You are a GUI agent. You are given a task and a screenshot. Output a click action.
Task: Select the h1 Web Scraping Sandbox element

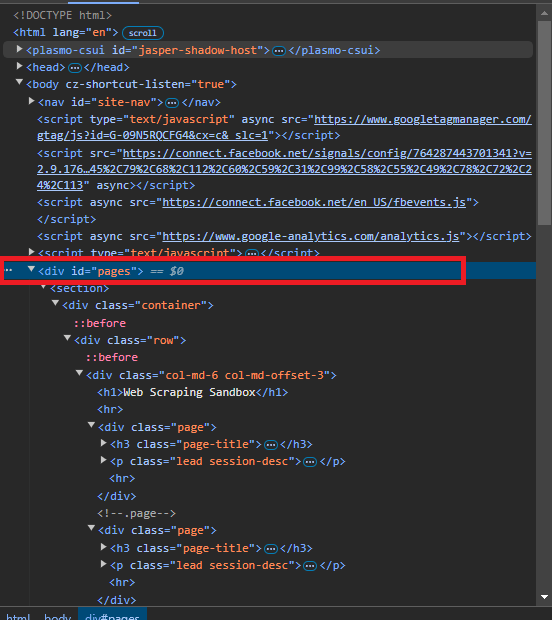click(x=193, y=393)
